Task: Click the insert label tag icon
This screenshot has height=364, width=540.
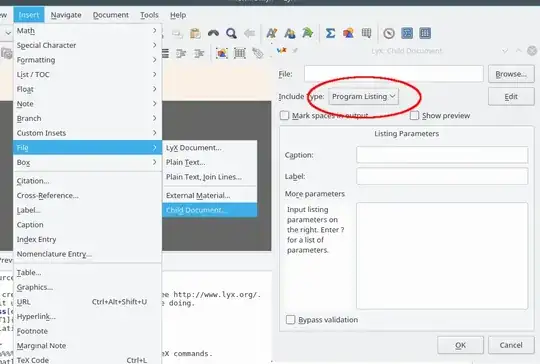Action: point(258,53)
